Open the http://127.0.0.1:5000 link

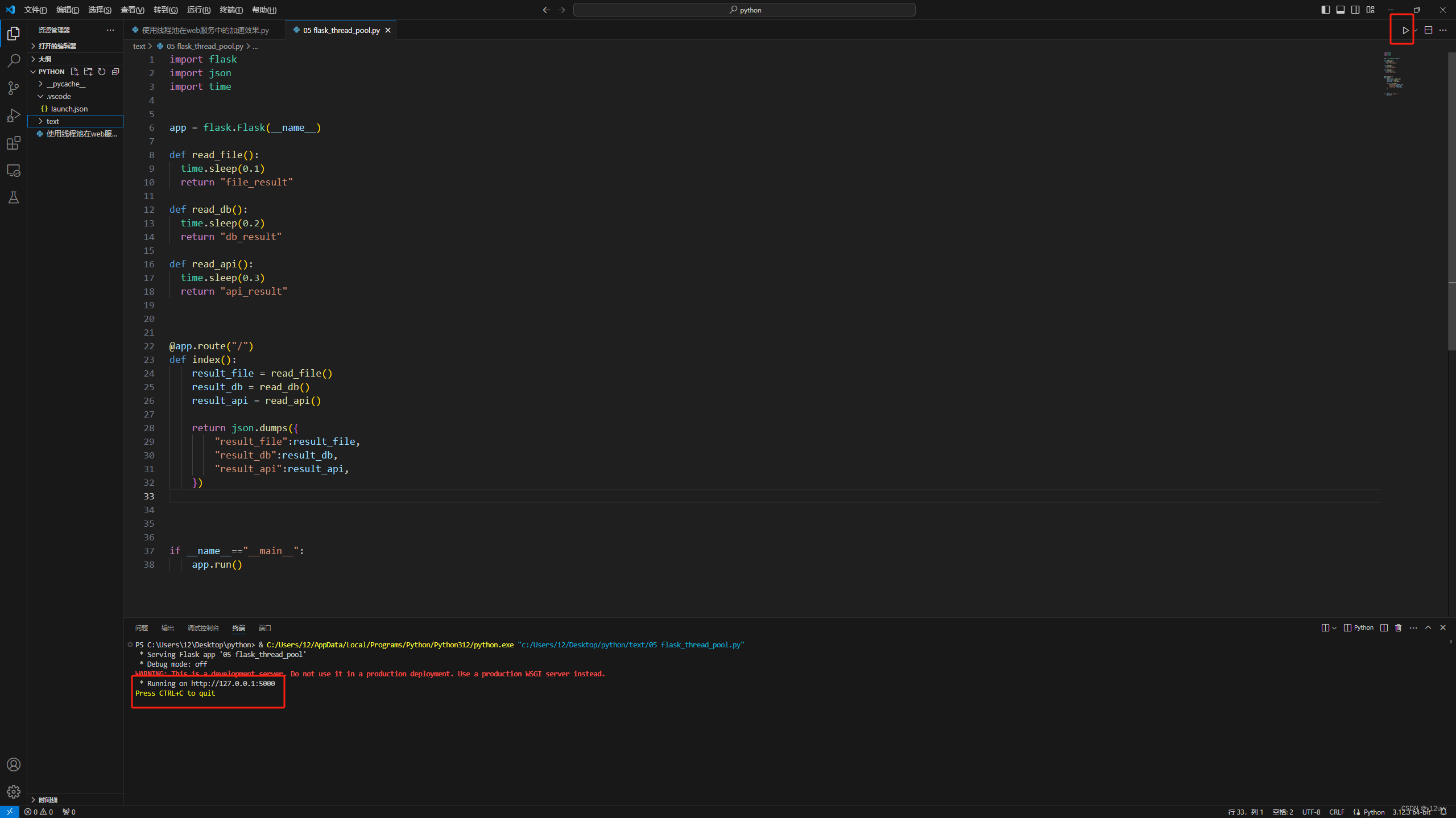[235, 683]
